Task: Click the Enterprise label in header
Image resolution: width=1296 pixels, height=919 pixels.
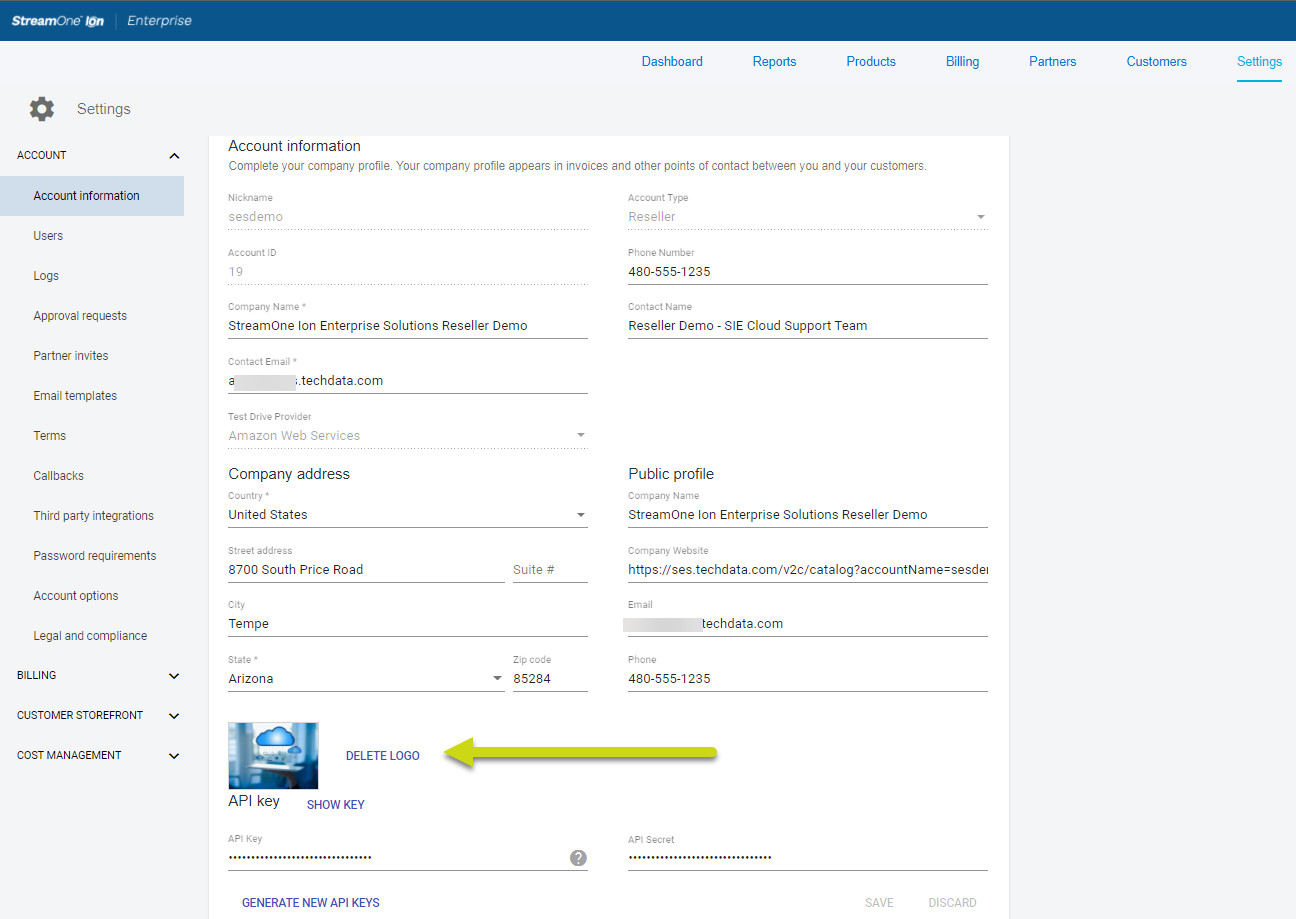Action: (159, 21)
